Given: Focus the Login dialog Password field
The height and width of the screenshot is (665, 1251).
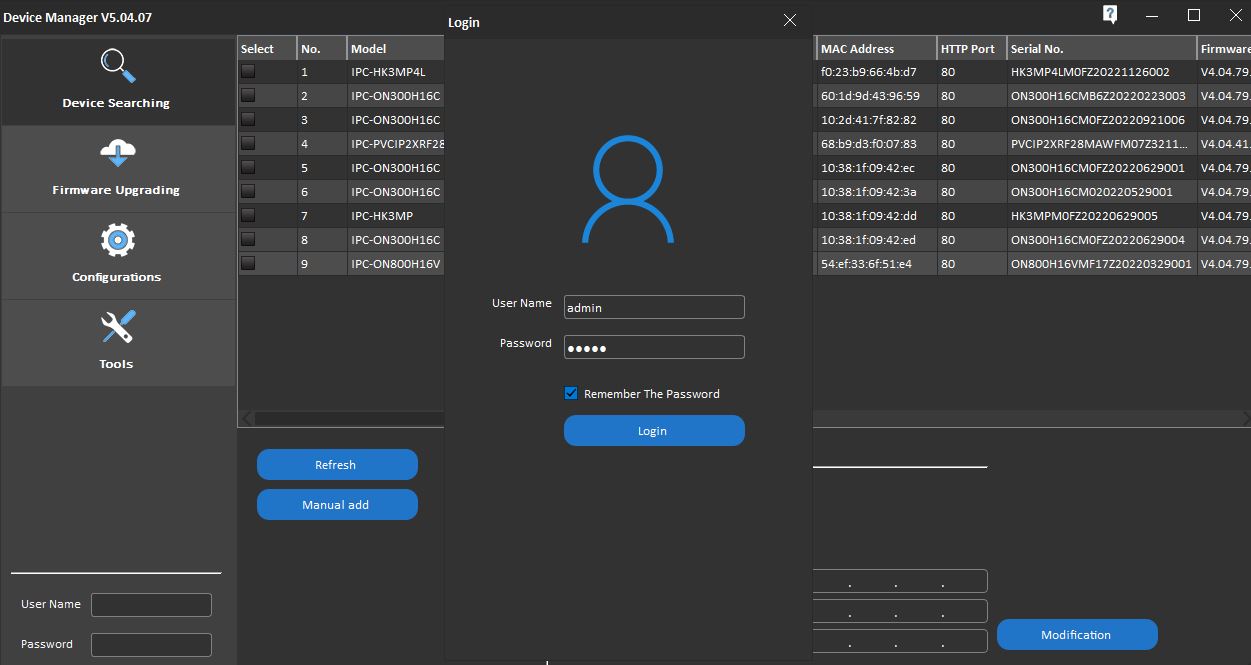Looking at the screenshot, I should pos(654,347).
